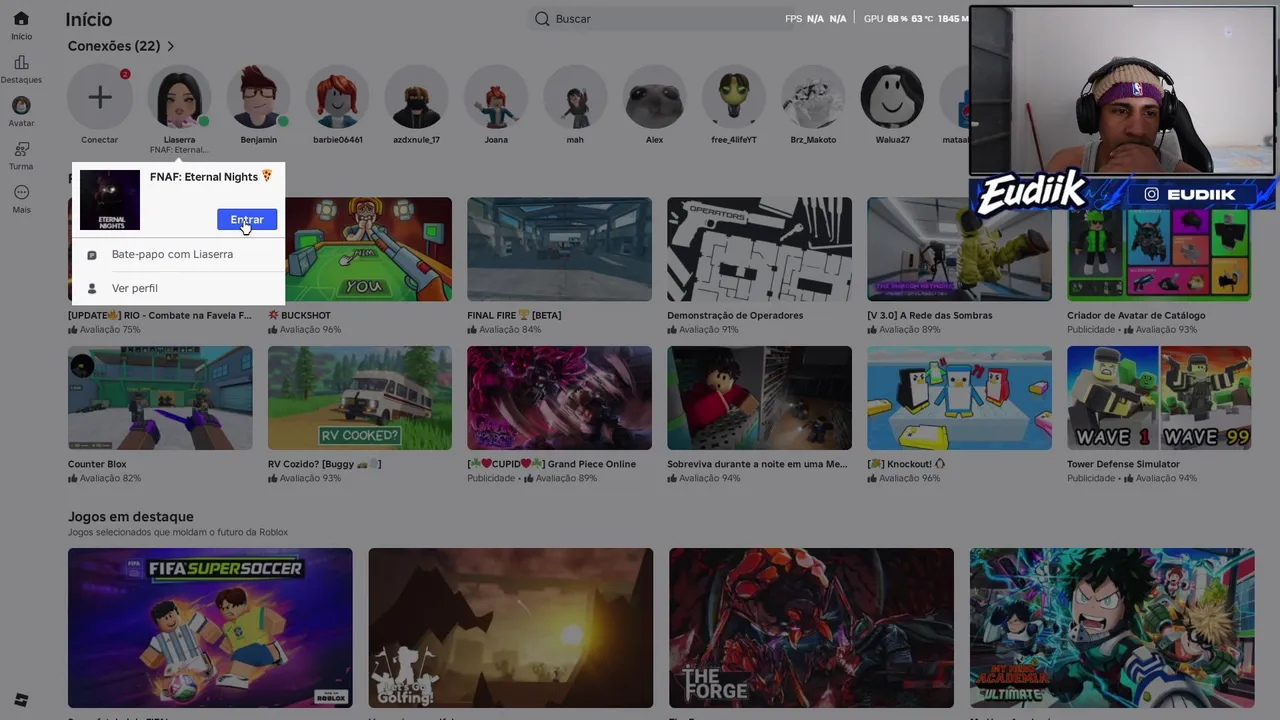Click the Conexões (22) heading
This screenshot has width=1280, height=720.
(x=114, y=46)
